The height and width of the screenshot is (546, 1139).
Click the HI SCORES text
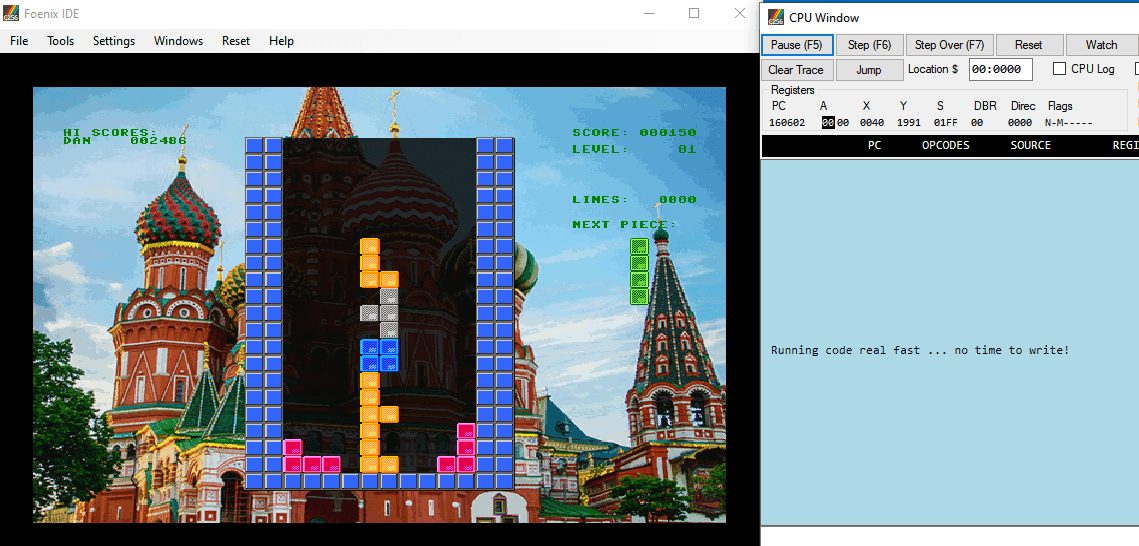pyautogui.click(x=110, y=132)
